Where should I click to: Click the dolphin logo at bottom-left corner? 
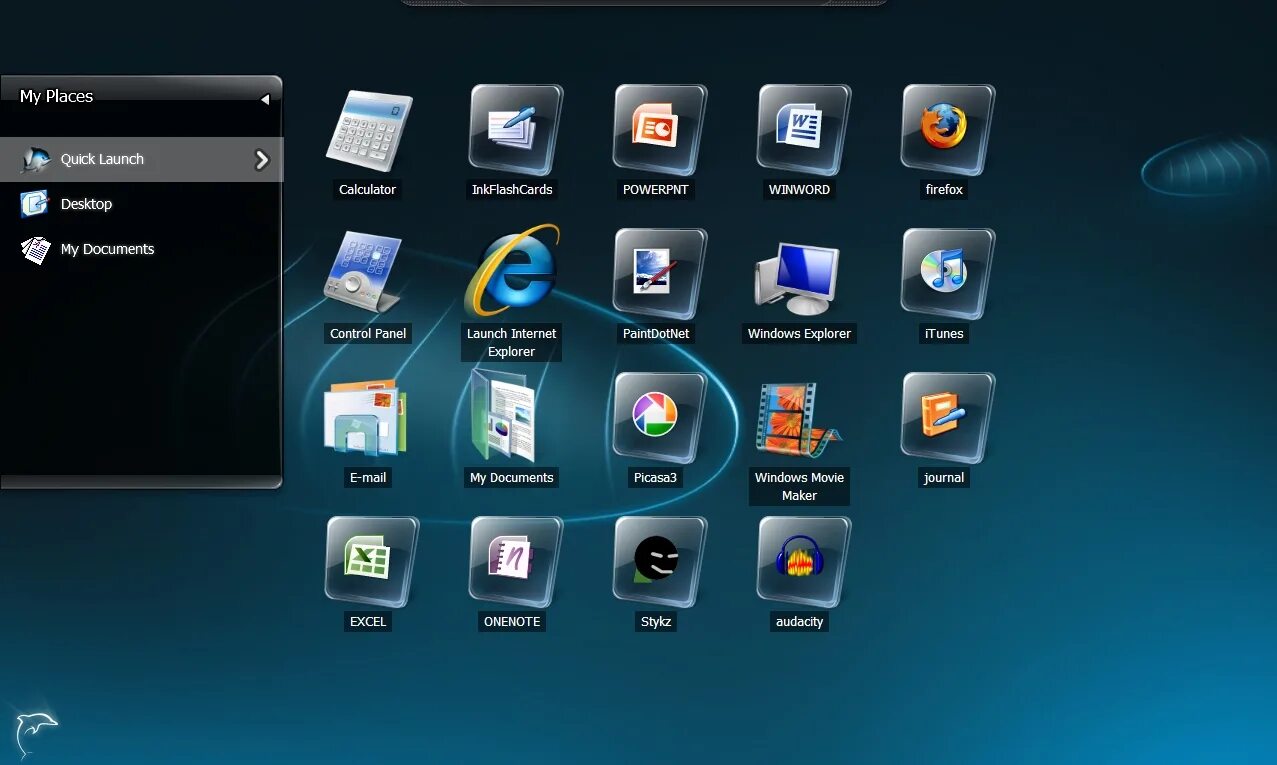36,734
